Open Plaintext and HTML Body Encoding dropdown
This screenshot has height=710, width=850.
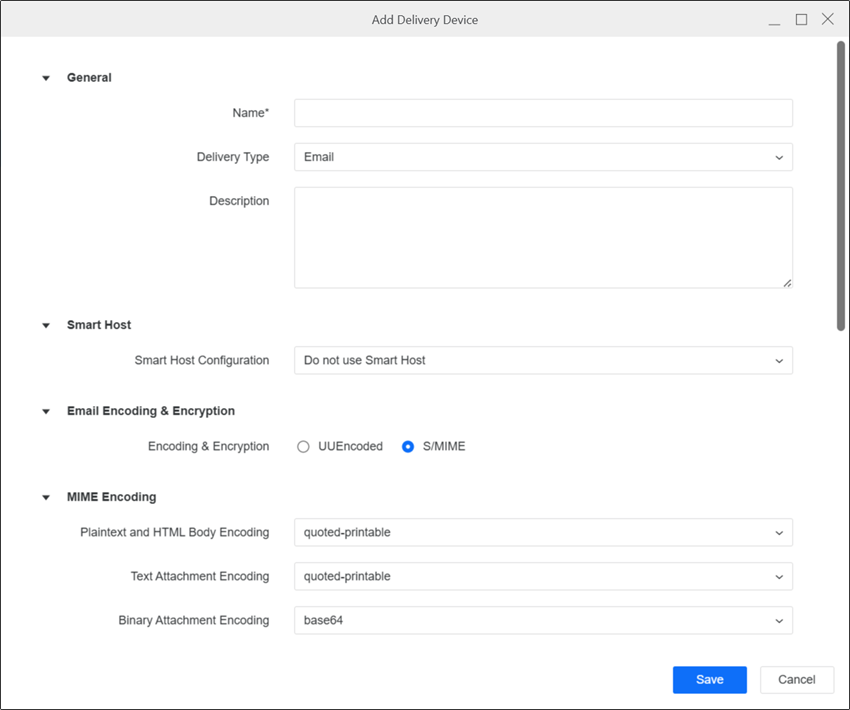543,533
